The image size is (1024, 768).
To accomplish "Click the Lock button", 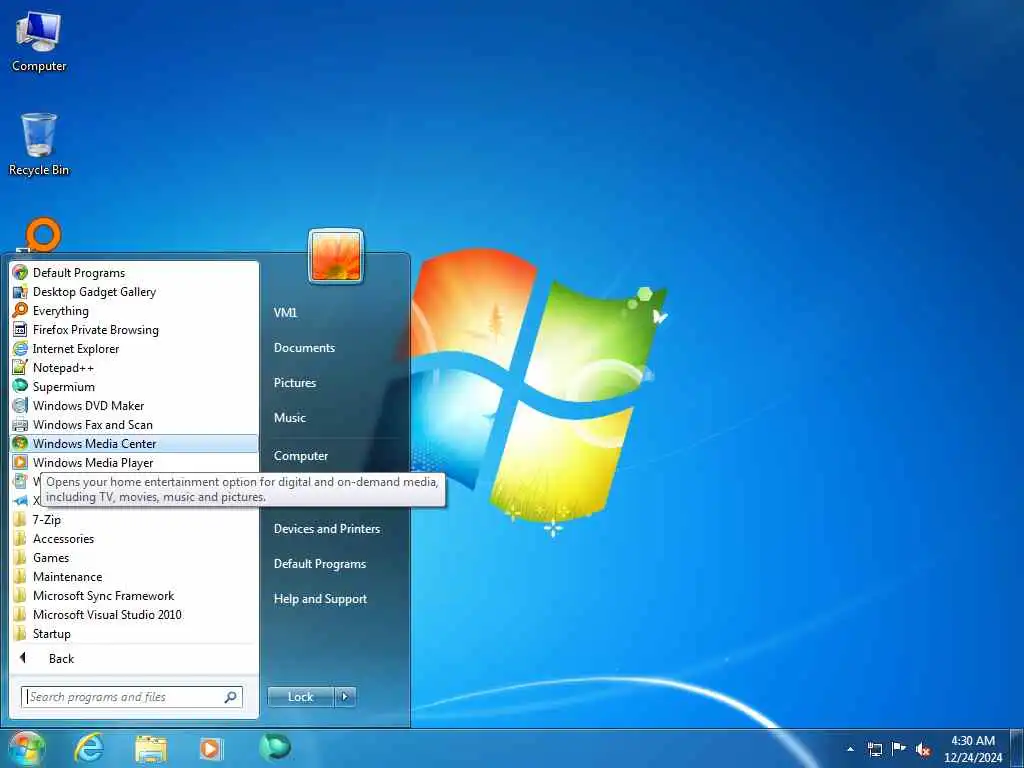I will pyautogui.click(x=300, y=697).
